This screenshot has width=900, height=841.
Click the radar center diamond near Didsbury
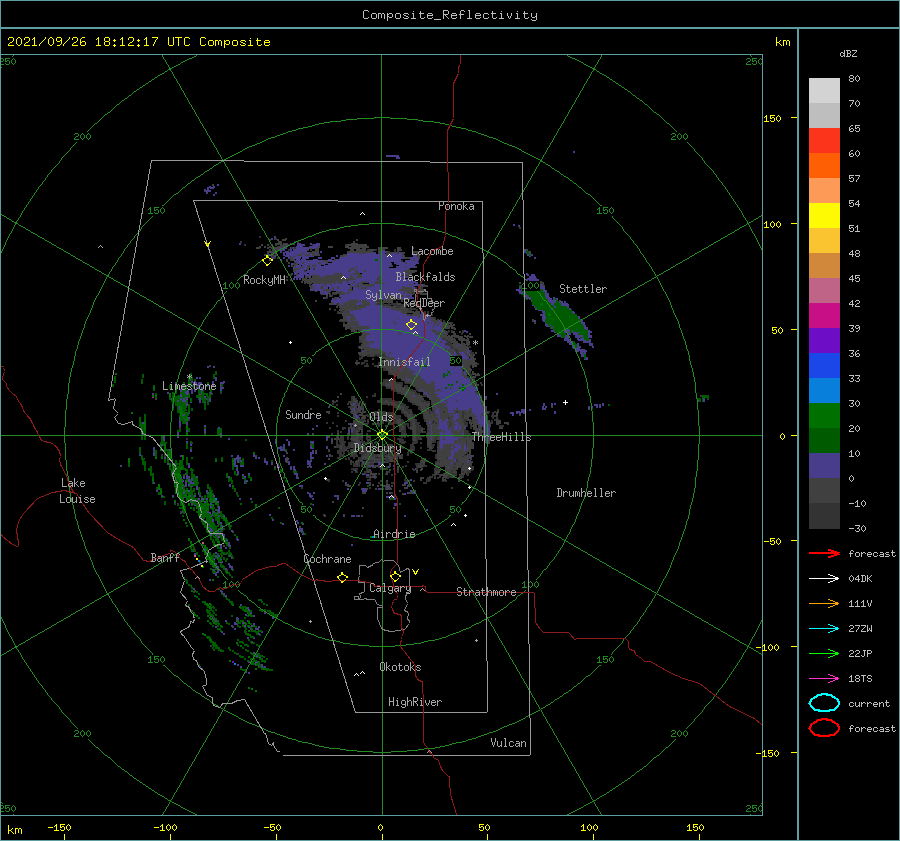click(x=382, y=435)
